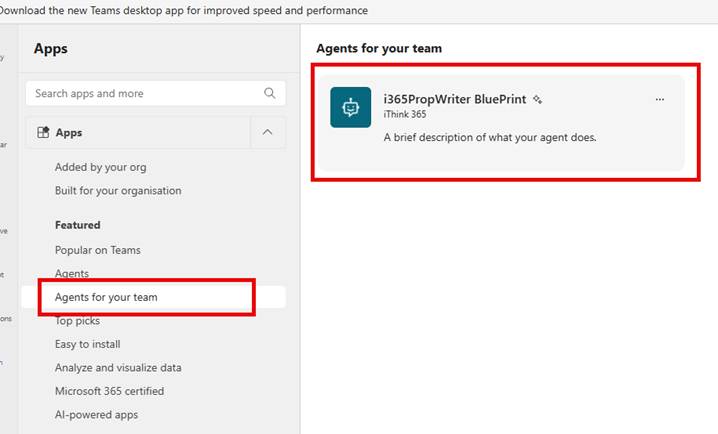Screen dimensions: 718x434
Task: Click the sparkle icon beside the agent name
Action: (537, 100)
